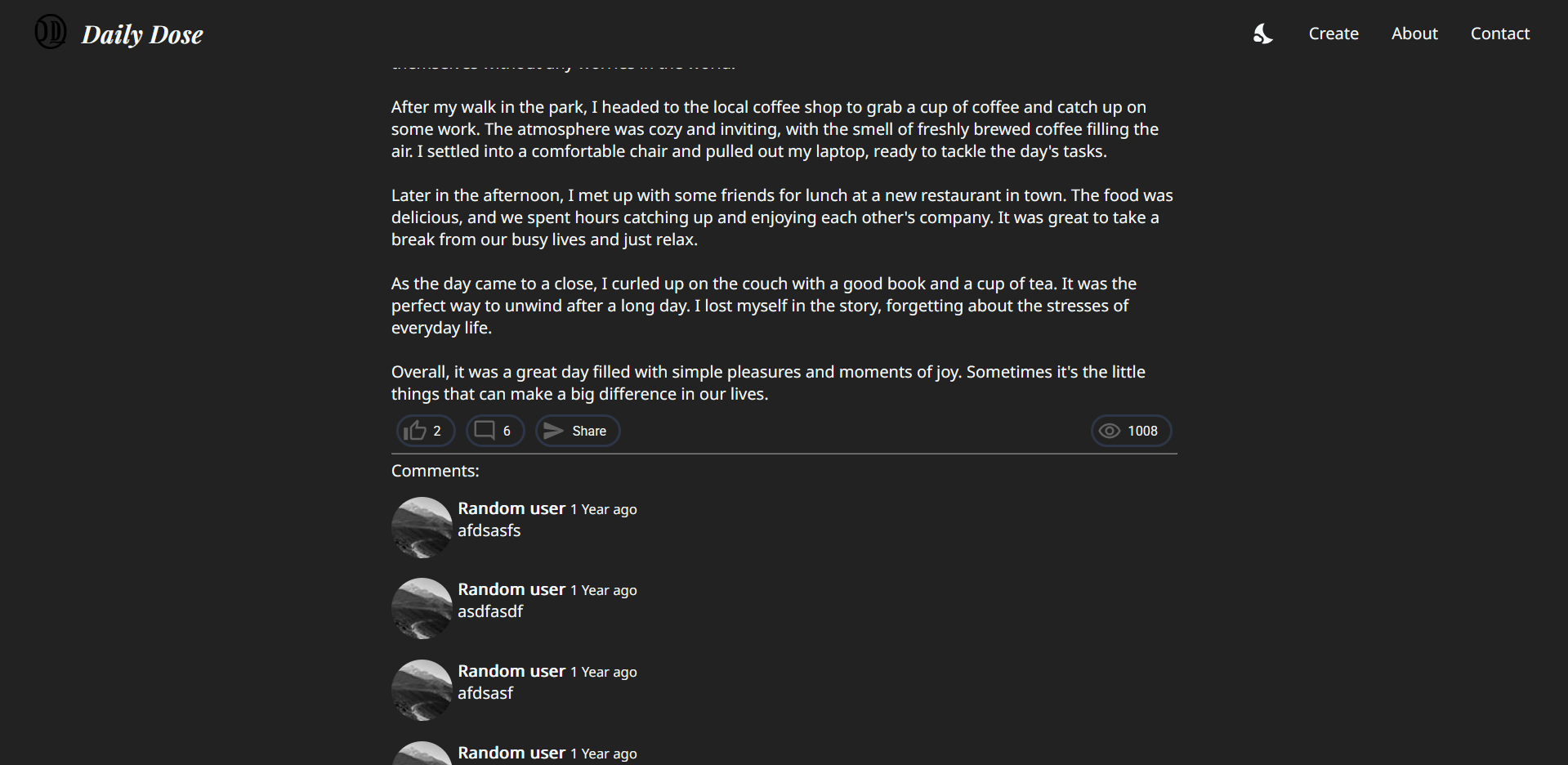Click the first Random user name link
This screenshot has height=765, width=1568.
point(511,508)
